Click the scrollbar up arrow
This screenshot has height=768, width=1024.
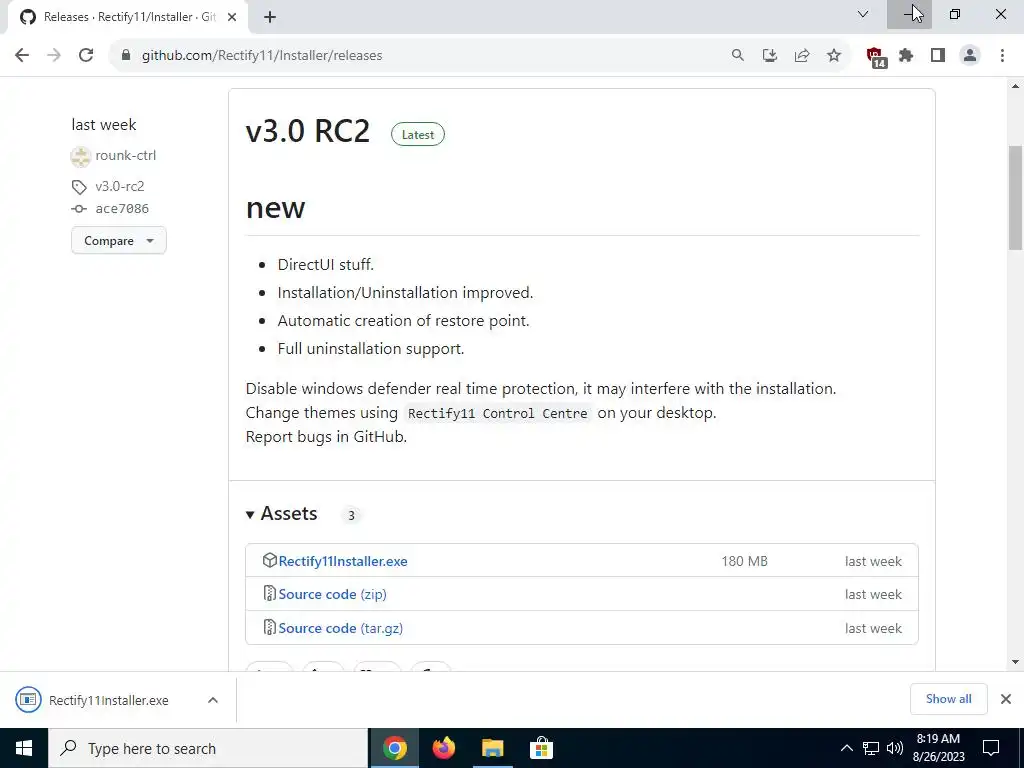point(1015,86)
